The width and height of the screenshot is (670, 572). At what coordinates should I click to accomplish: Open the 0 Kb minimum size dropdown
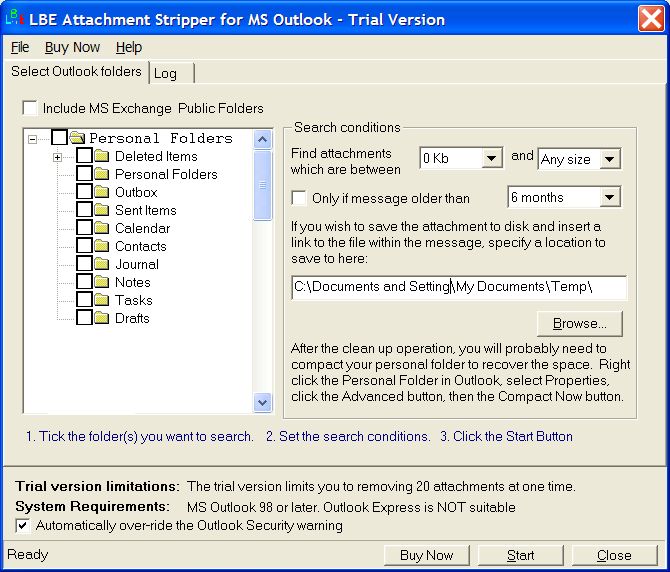click(x=491, y=158)
